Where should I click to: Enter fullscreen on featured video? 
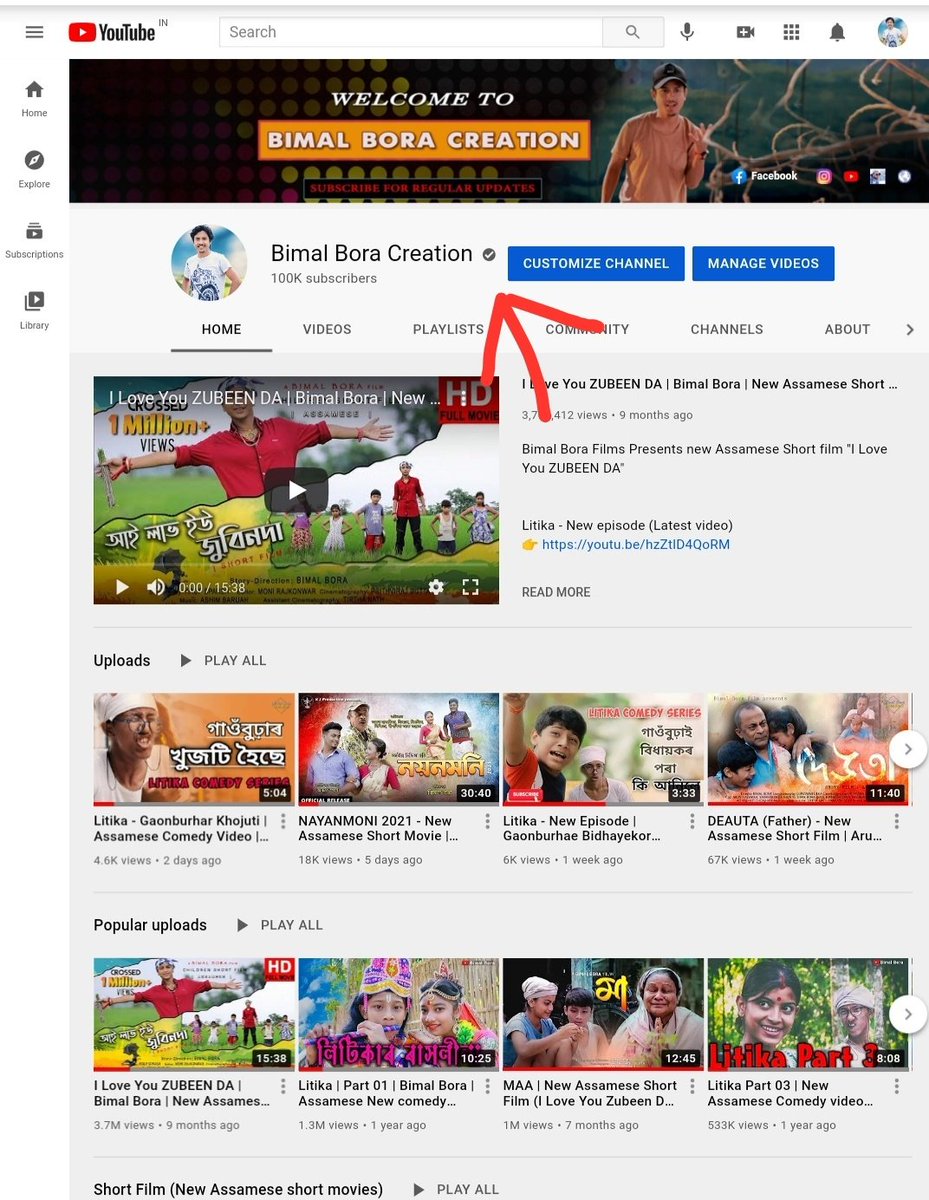(x=470, y=587)
